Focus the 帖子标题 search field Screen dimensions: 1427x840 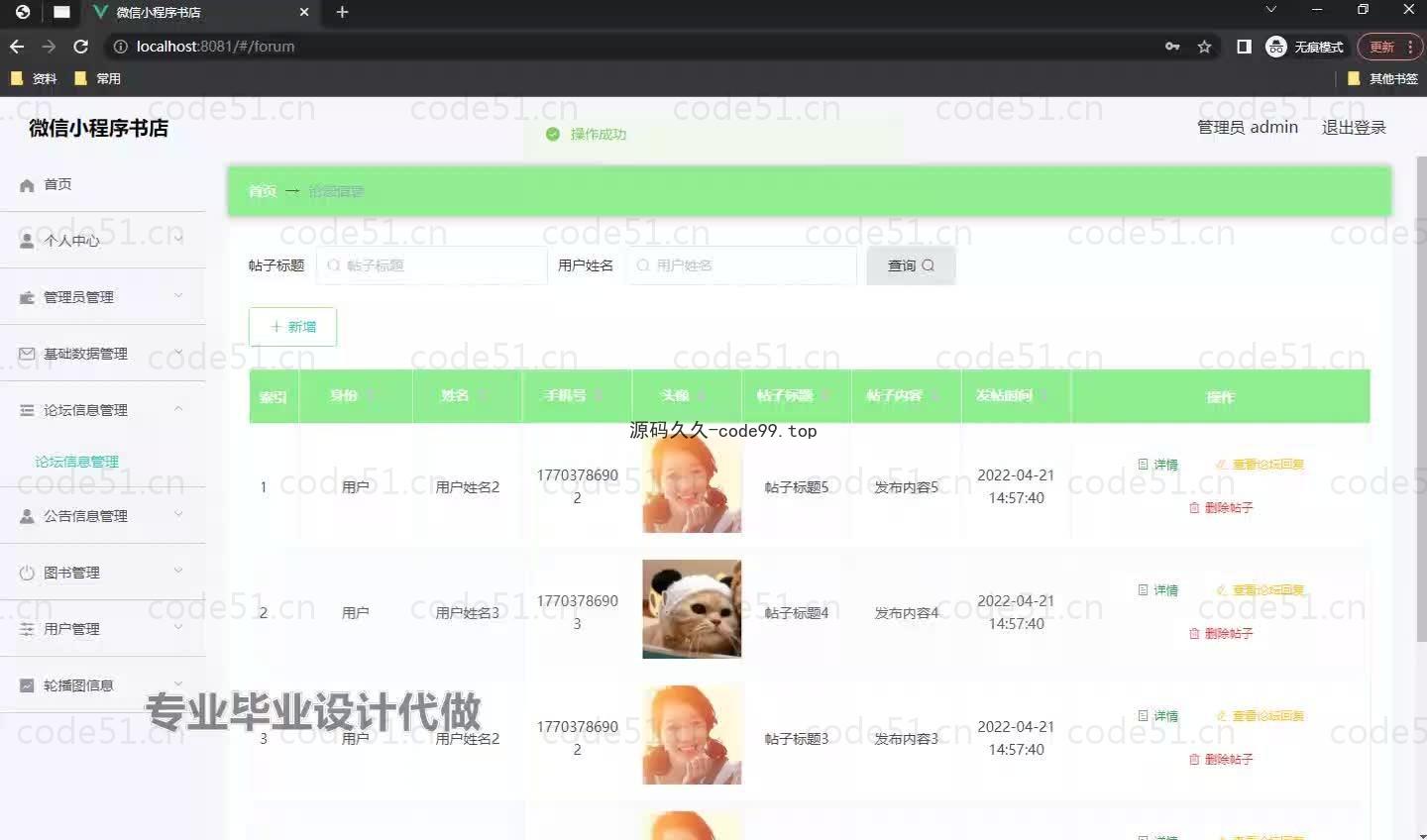[x=432, y=265]
